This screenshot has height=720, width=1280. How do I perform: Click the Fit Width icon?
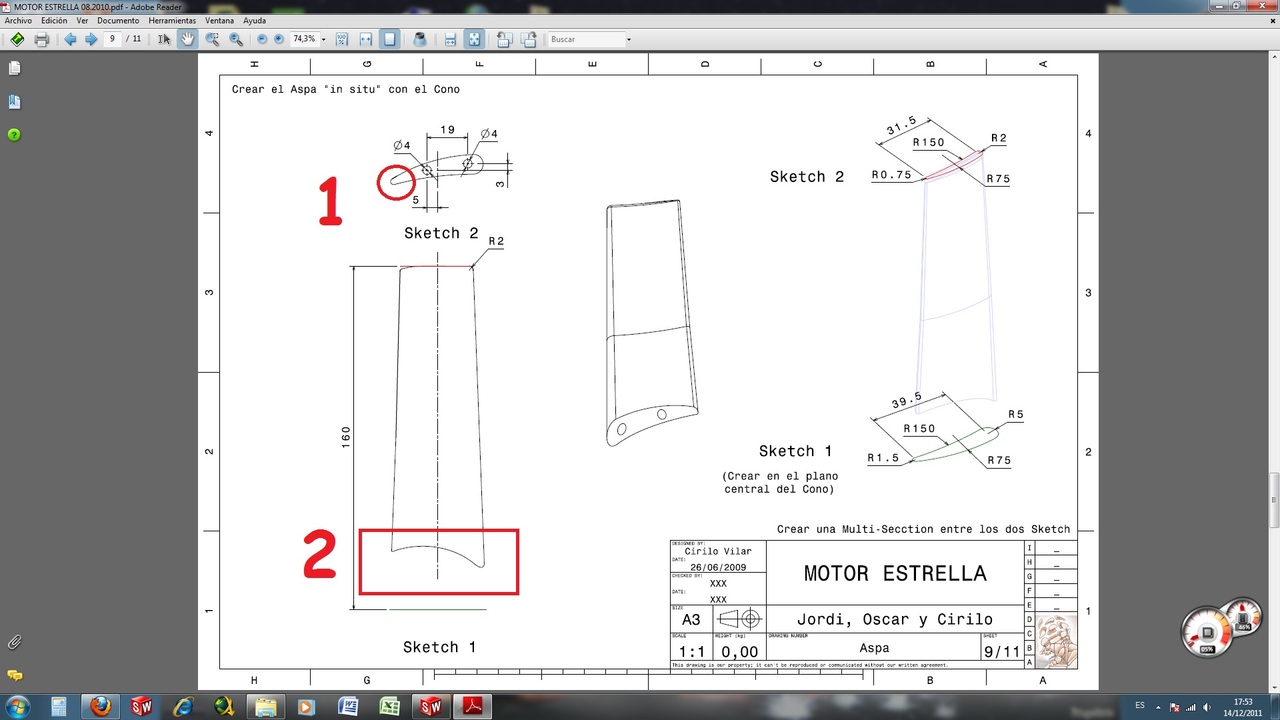coord(366,39)
